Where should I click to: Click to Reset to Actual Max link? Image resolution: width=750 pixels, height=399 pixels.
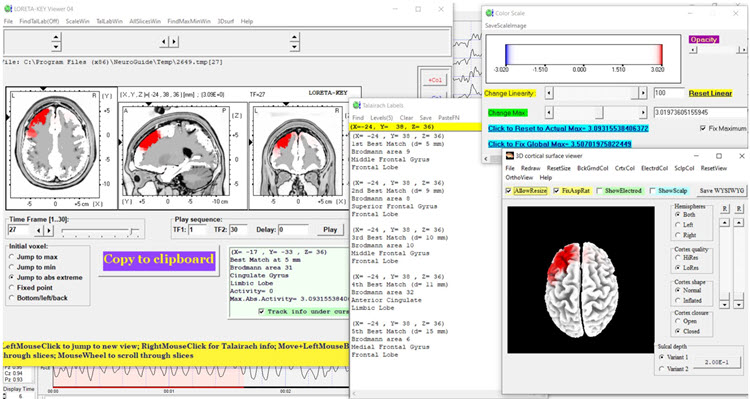point(568,128)
